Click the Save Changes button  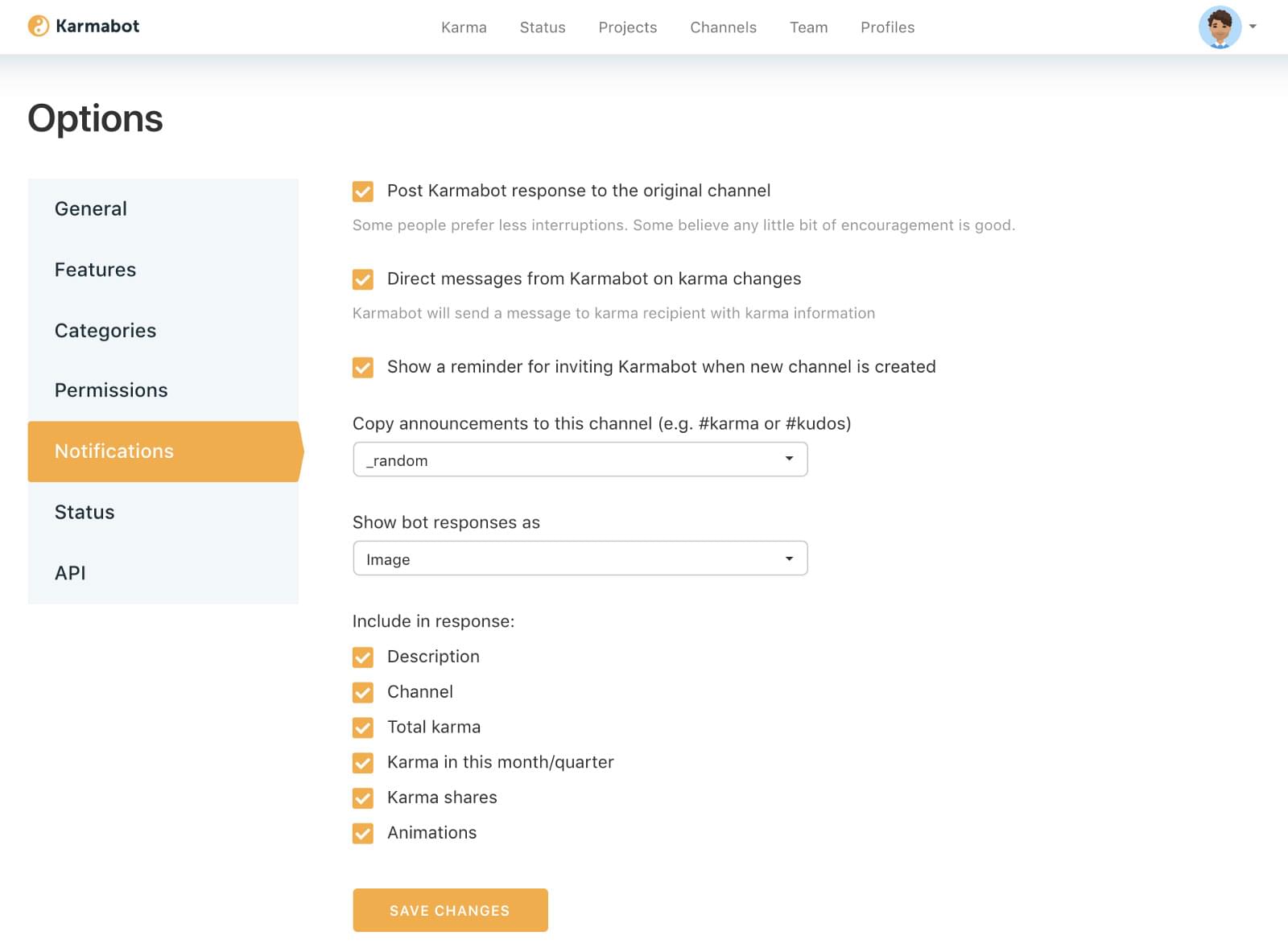coord(450,910)
